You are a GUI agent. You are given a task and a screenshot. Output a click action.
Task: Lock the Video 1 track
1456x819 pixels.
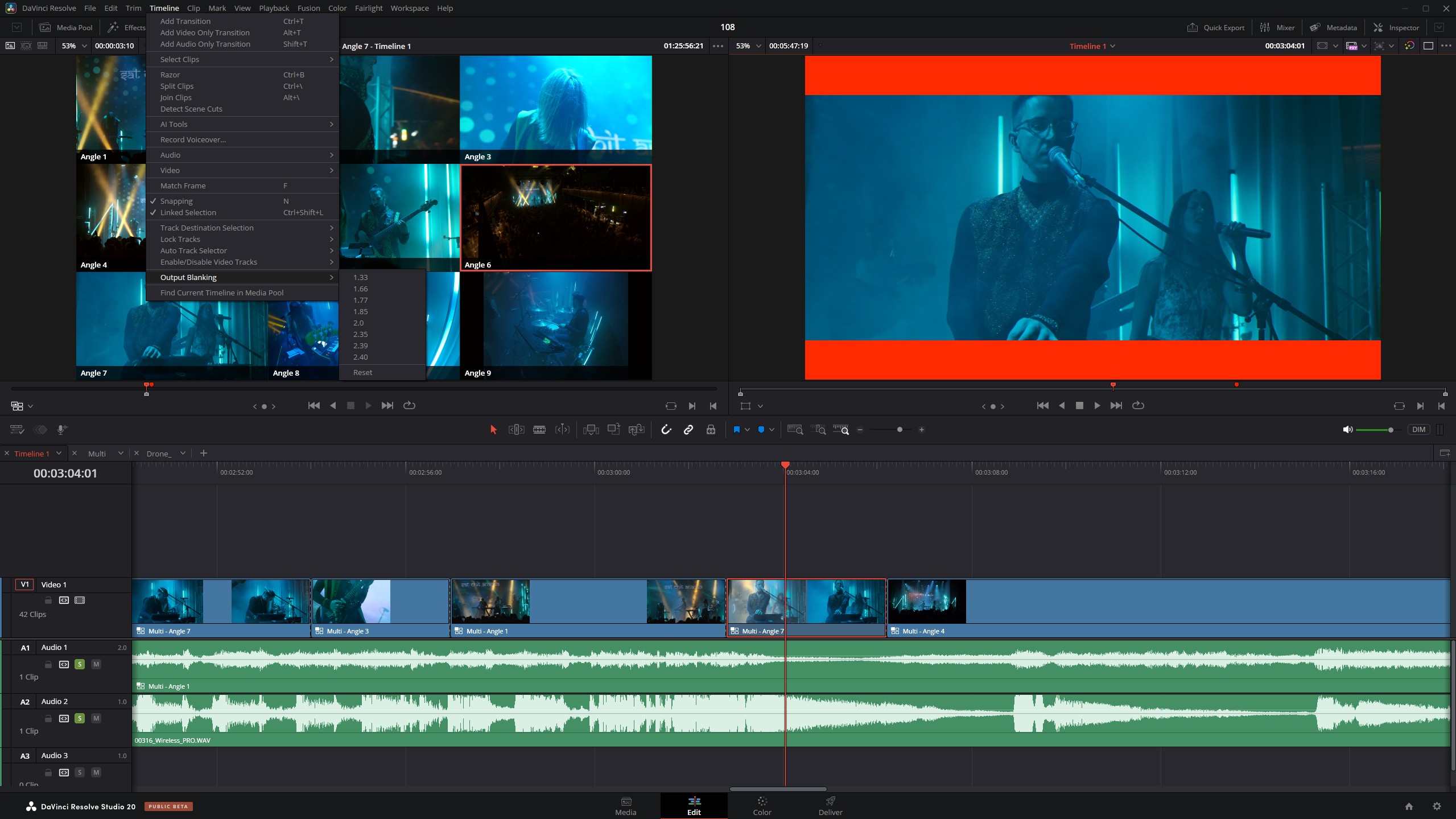pos(48,600)
